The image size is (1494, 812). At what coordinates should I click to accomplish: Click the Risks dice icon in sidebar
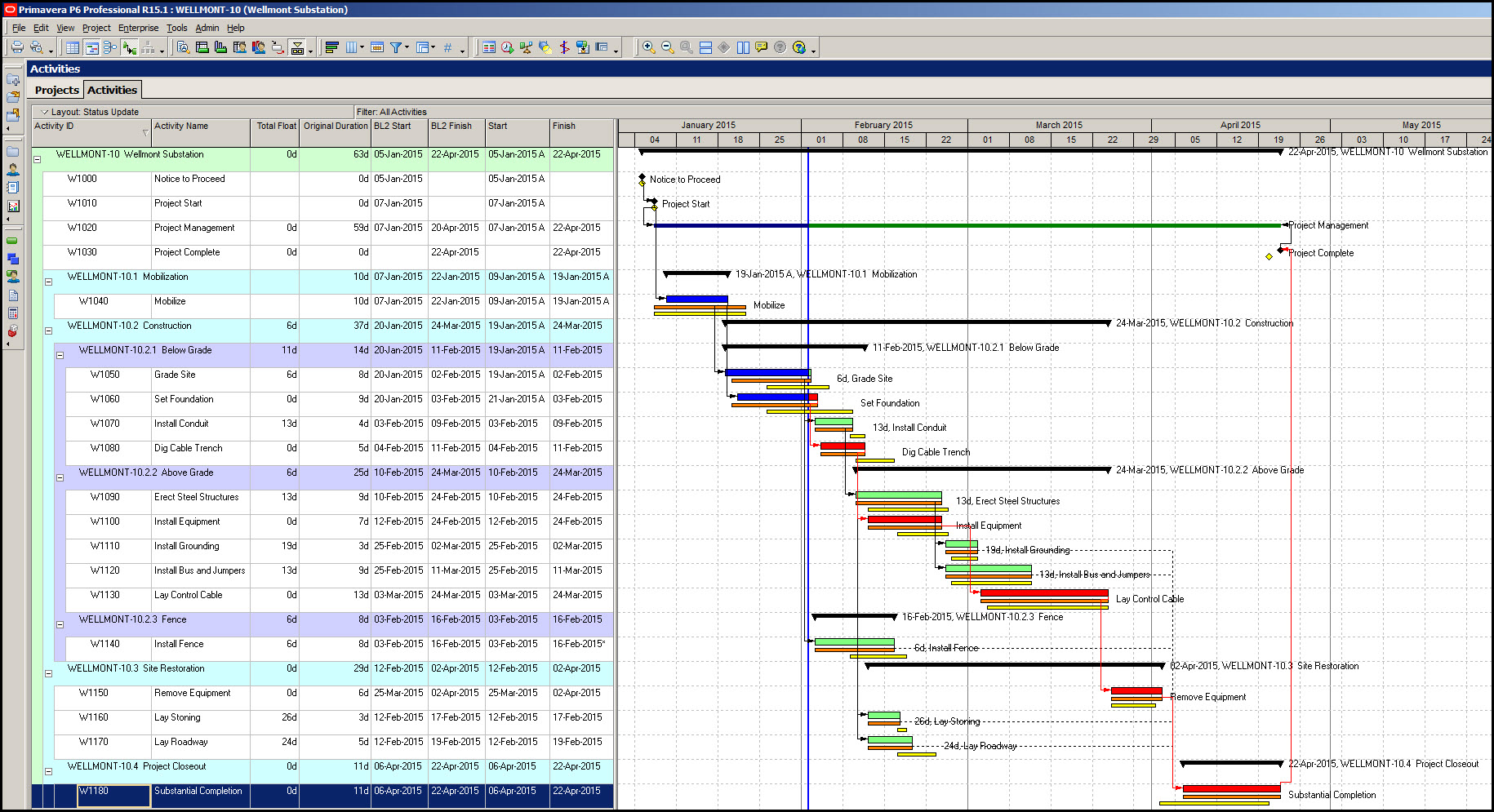pos(13,331)
